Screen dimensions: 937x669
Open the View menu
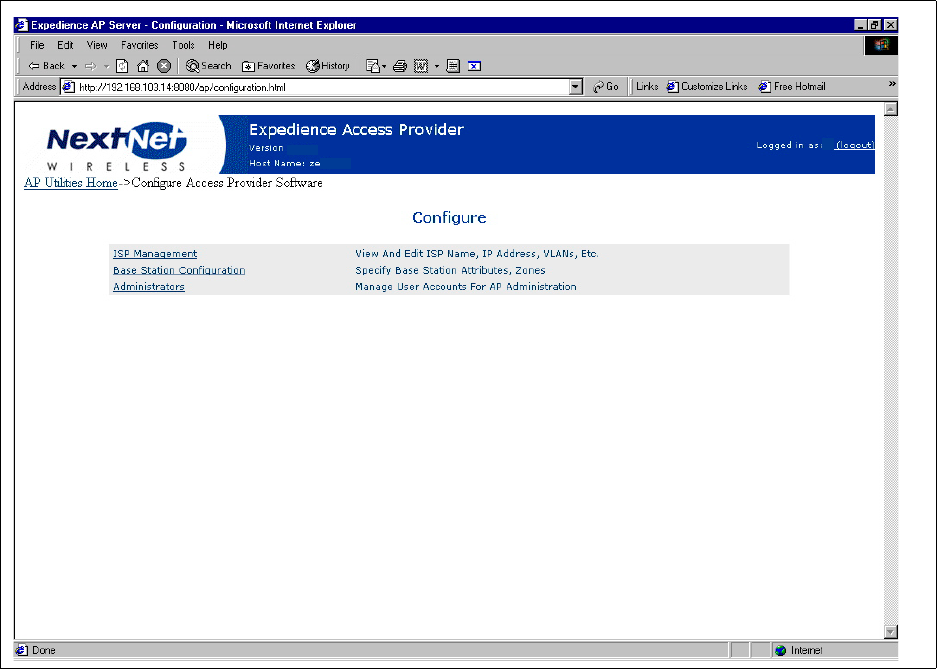click(x=97, y=45)
